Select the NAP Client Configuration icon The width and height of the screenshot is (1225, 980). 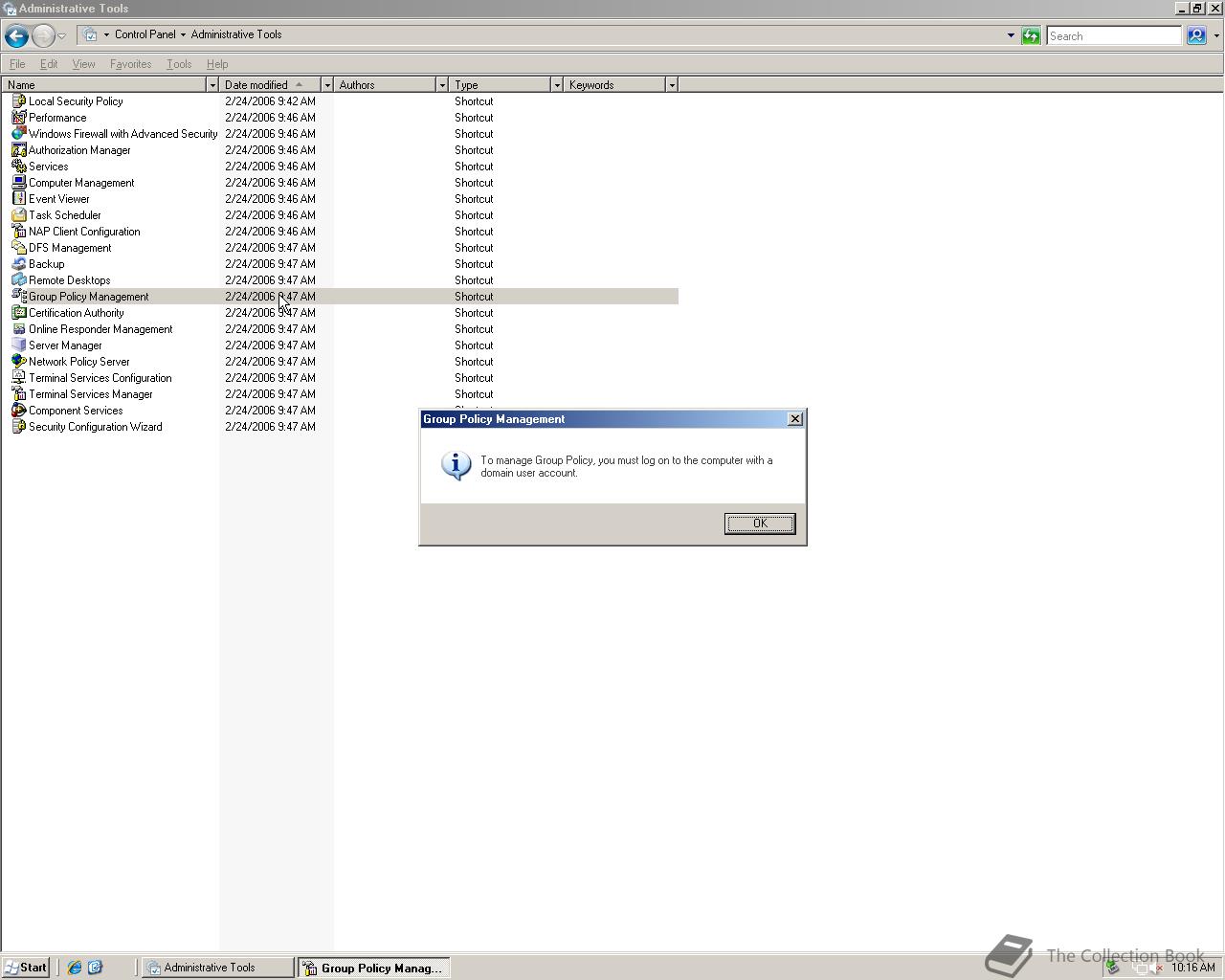(x=18, y=232)
